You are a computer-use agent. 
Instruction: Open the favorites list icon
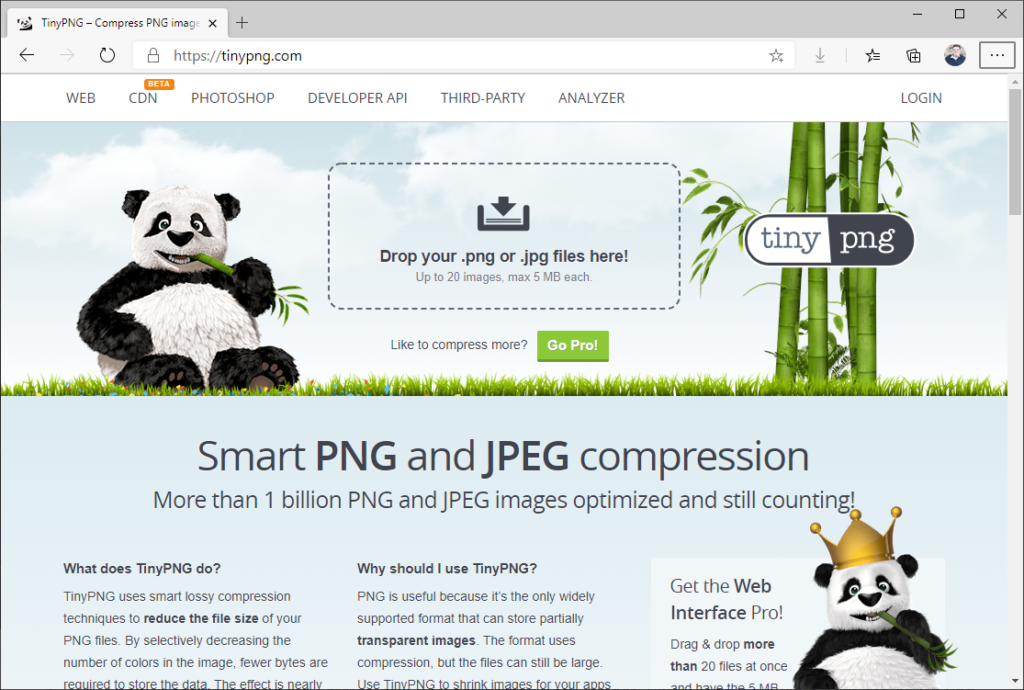tap(872, 56)
